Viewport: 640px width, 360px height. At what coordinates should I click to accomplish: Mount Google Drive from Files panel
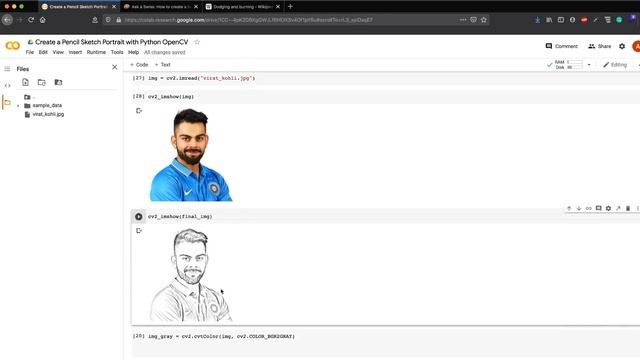pos(58,82)
